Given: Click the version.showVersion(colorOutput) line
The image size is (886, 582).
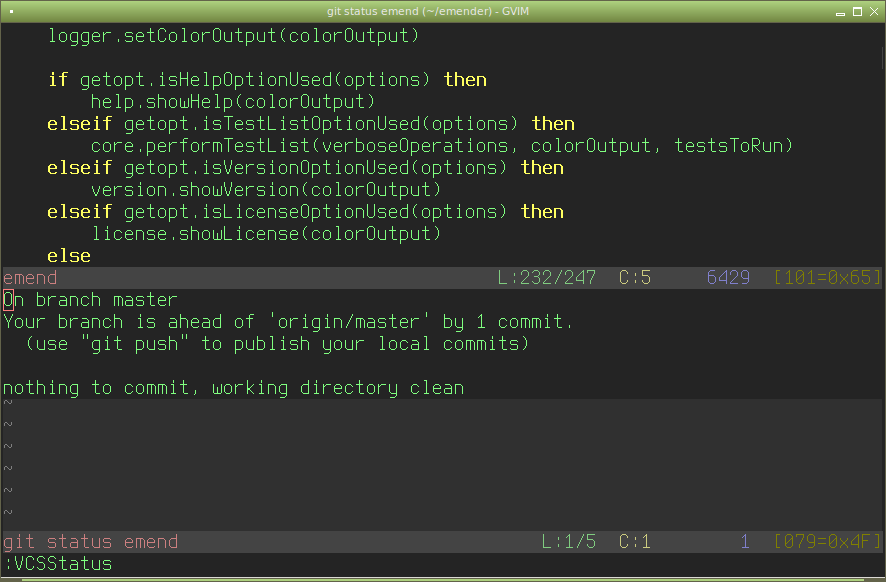Looking at the screenshot, I should tap(266, 190).
